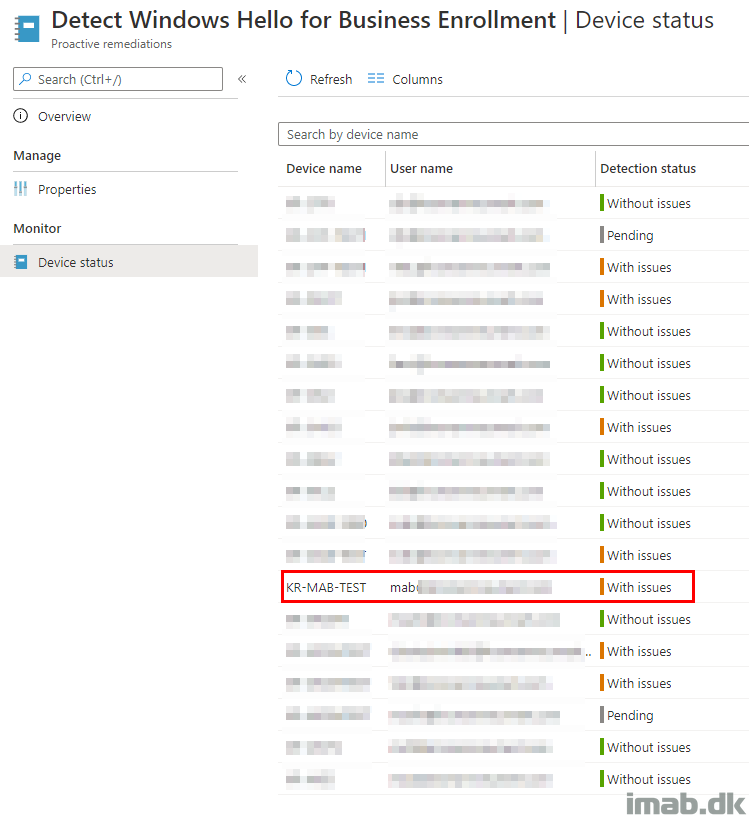Click the magnifier icon in sidebar search
Image resolution: width=749 pixels, height=816 pixels.
click(24, 79)
